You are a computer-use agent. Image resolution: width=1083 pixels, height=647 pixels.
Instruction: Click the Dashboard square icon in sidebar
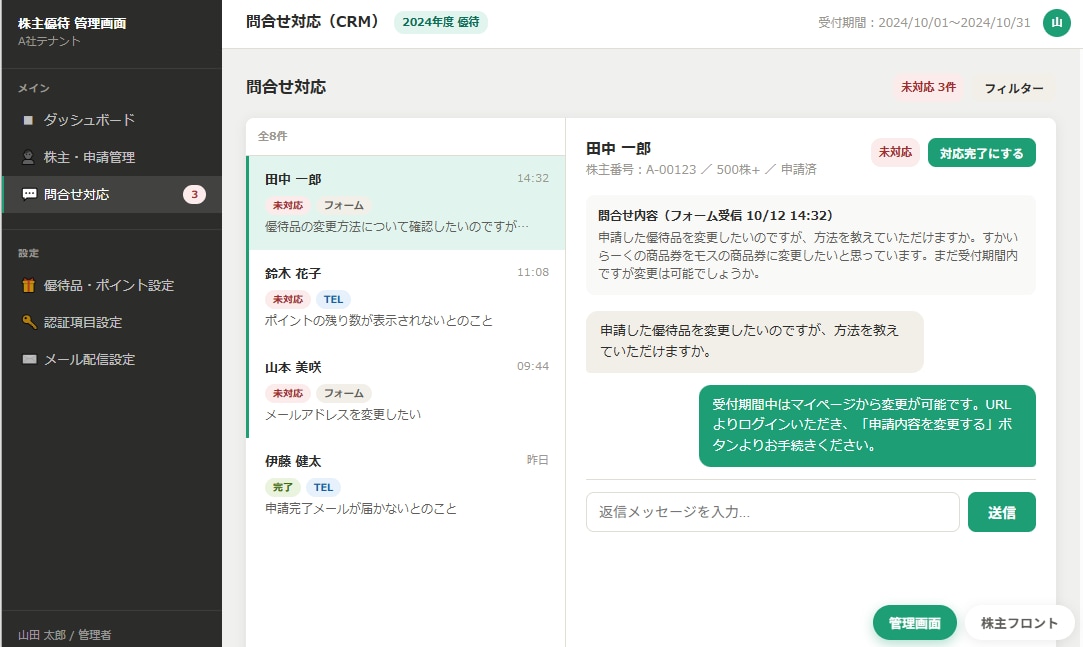(x=28, y=120)
